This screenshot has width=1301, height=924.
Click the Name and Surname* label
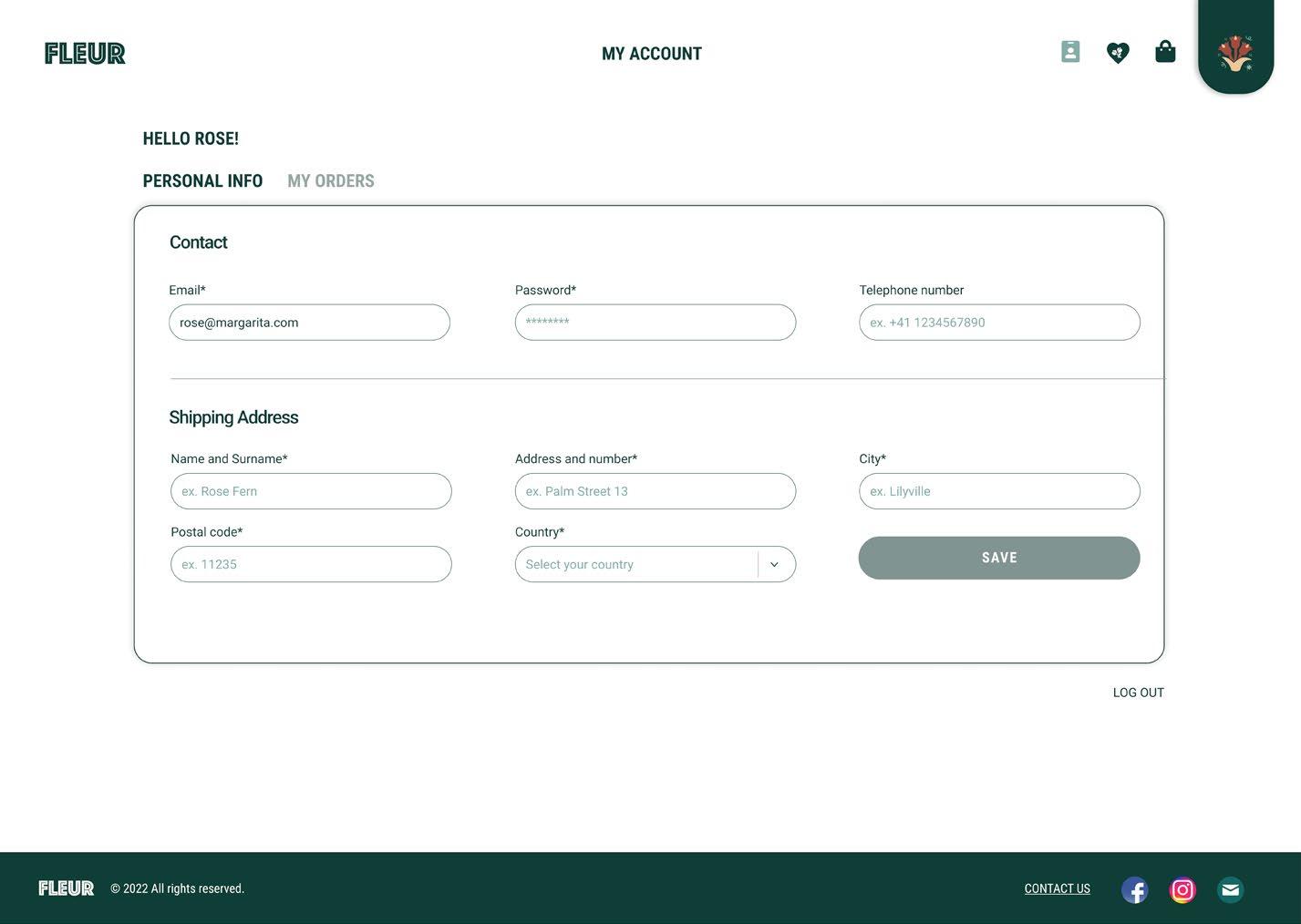(229, 458)
